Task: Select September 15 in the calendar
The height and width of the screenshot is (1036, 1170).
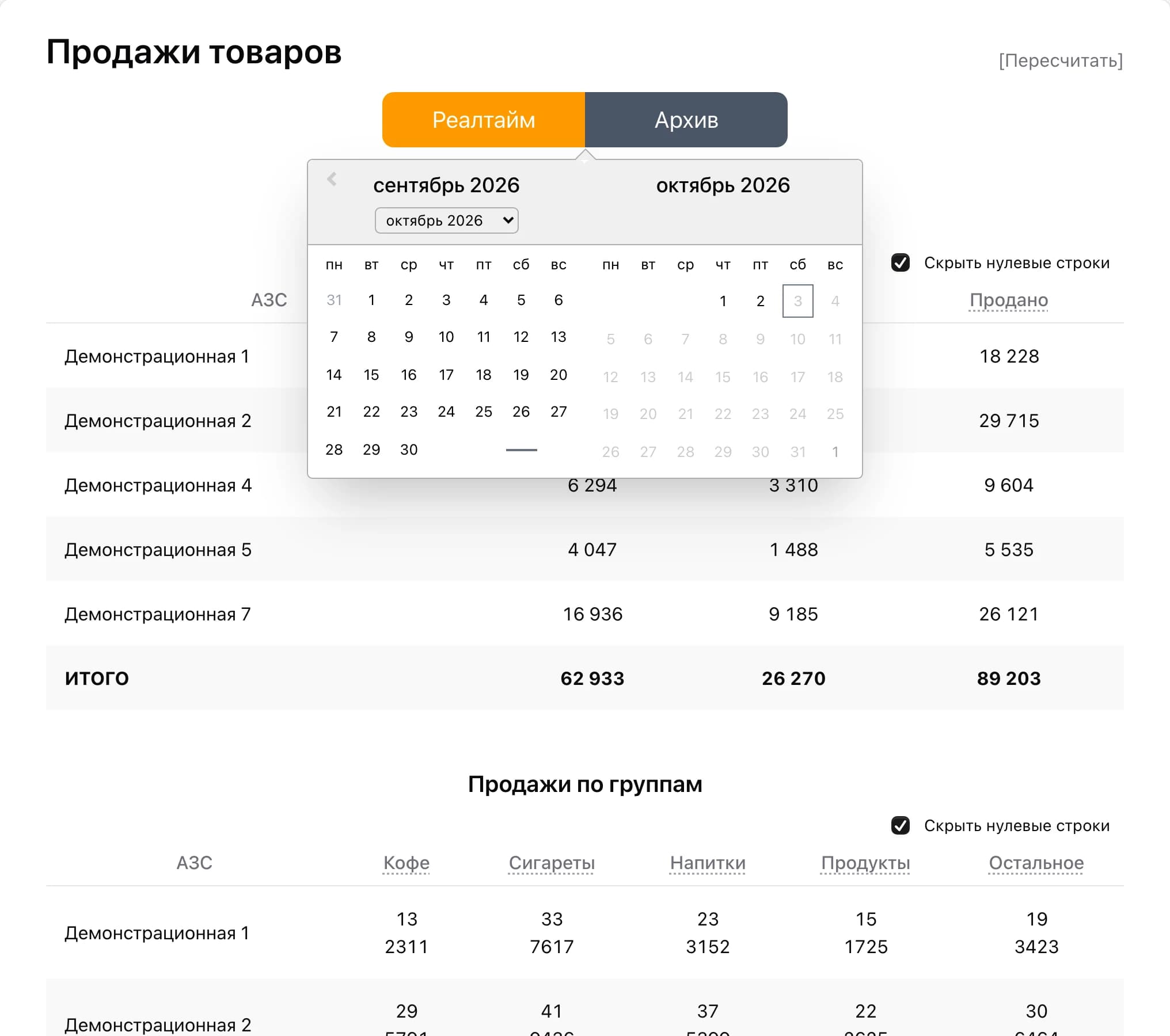Action: [x=371, y=375]
